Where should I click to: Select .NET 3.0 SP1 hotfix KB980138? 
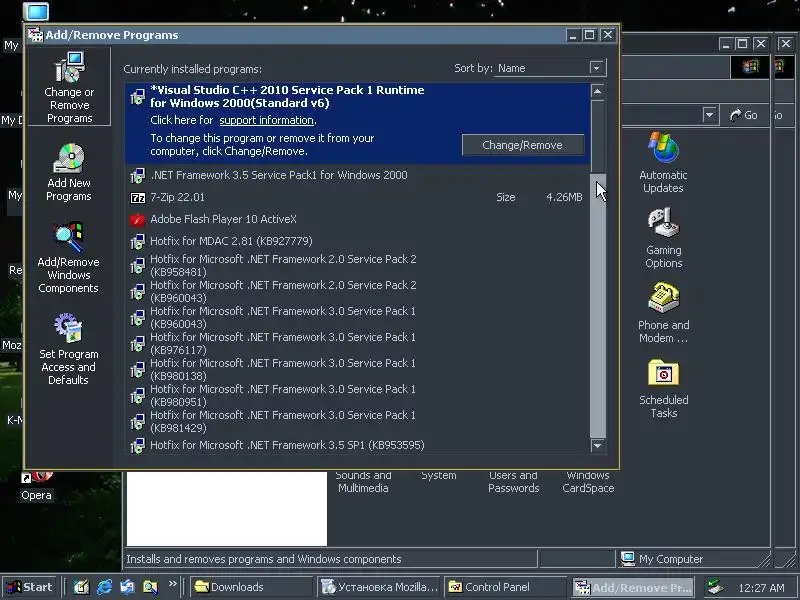click(357, 369)
